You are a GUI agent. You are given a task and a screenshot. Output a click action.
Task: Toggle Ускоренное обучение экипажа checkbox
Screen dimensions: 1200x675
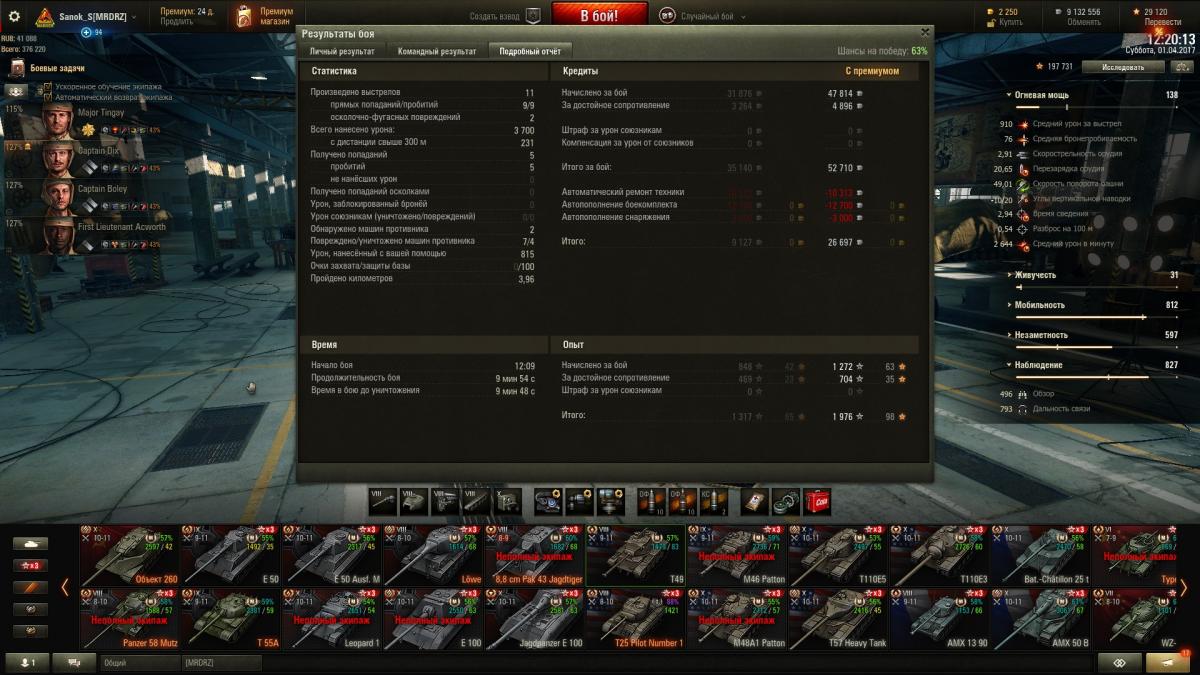[47, 88]
